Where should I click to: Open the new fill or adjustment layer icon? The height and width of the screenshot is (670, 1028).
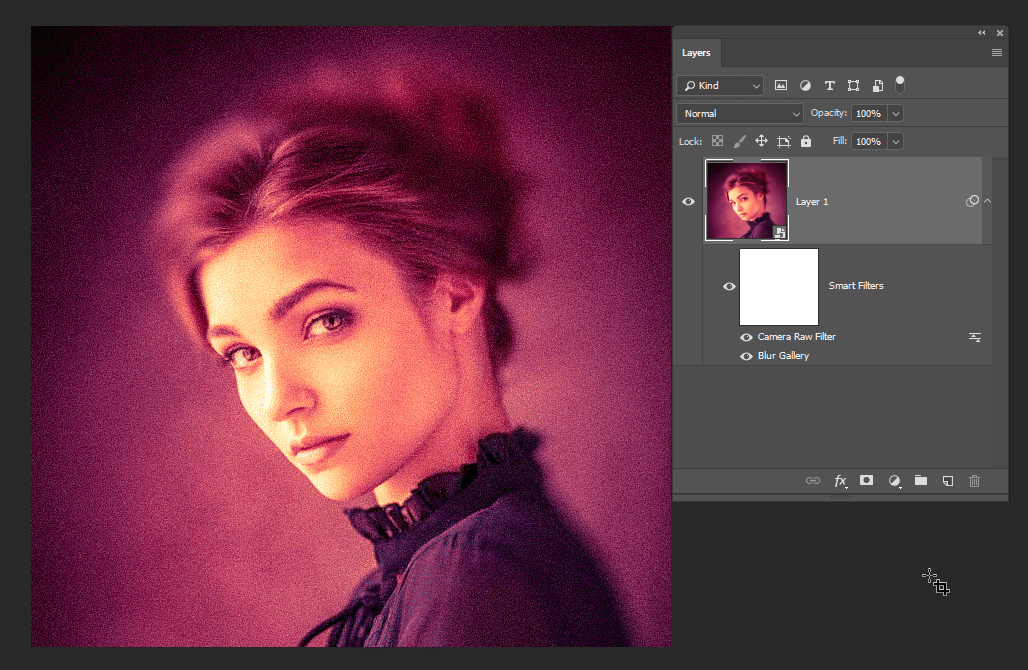click(x=894, y=481)
